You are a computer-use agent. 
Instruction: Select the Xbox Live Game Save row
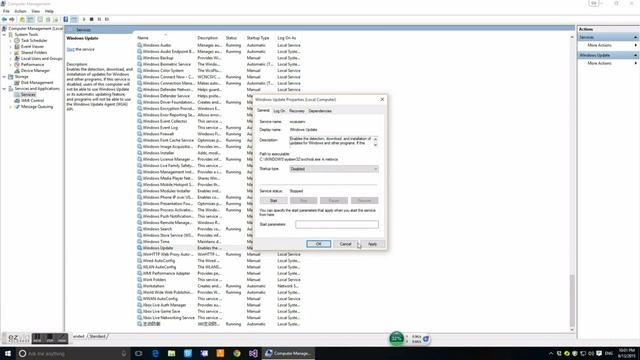coord(219,311)
